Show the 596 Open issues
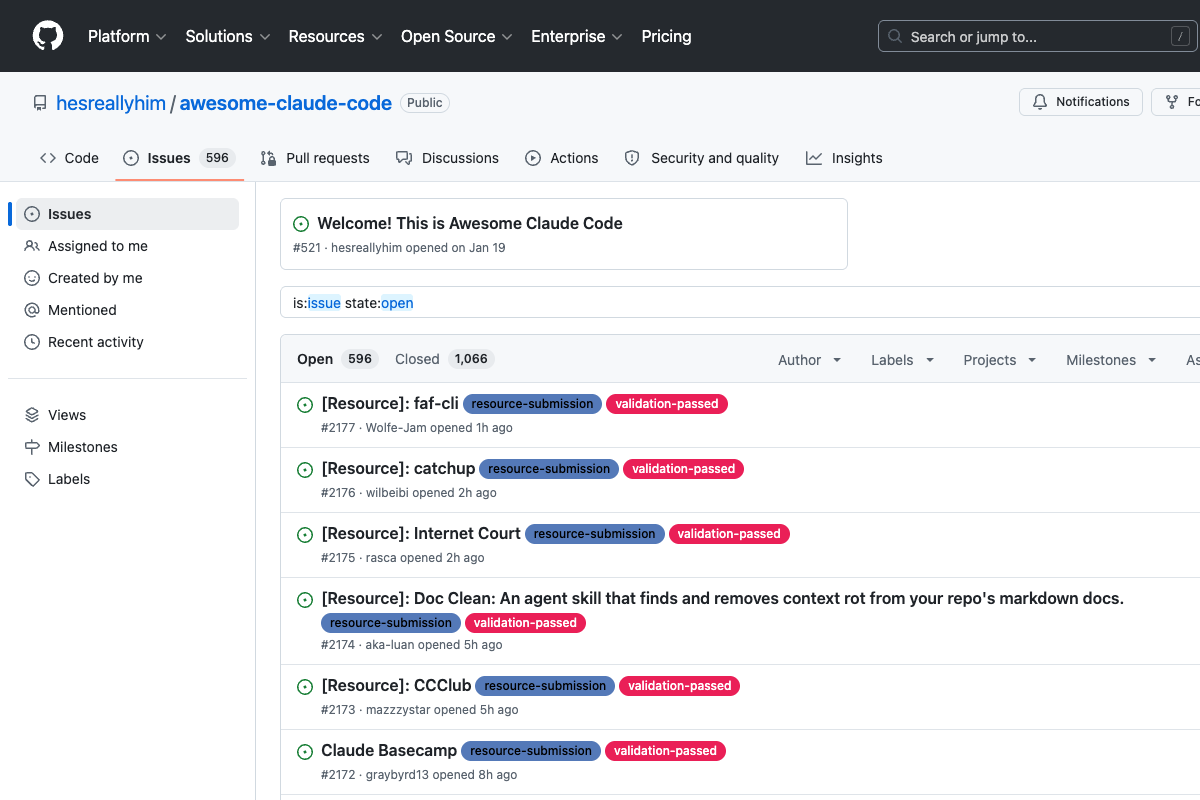 point(337,359)
